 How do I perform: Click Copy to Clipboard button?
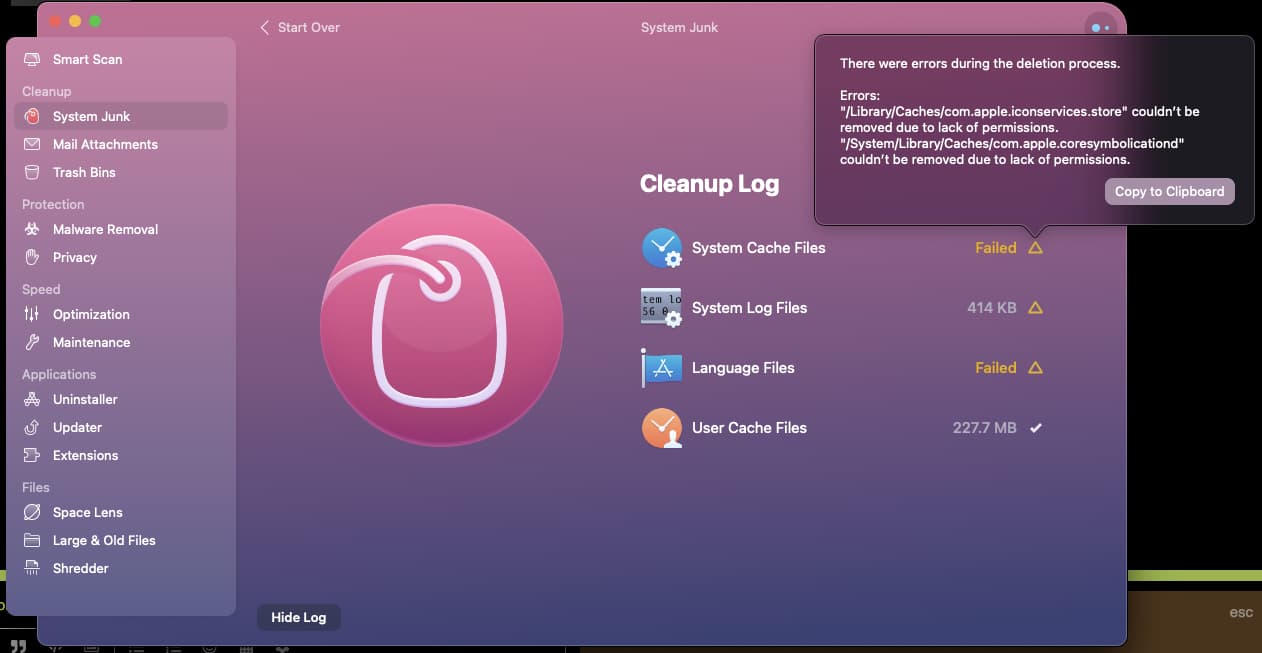point(1169,192)
